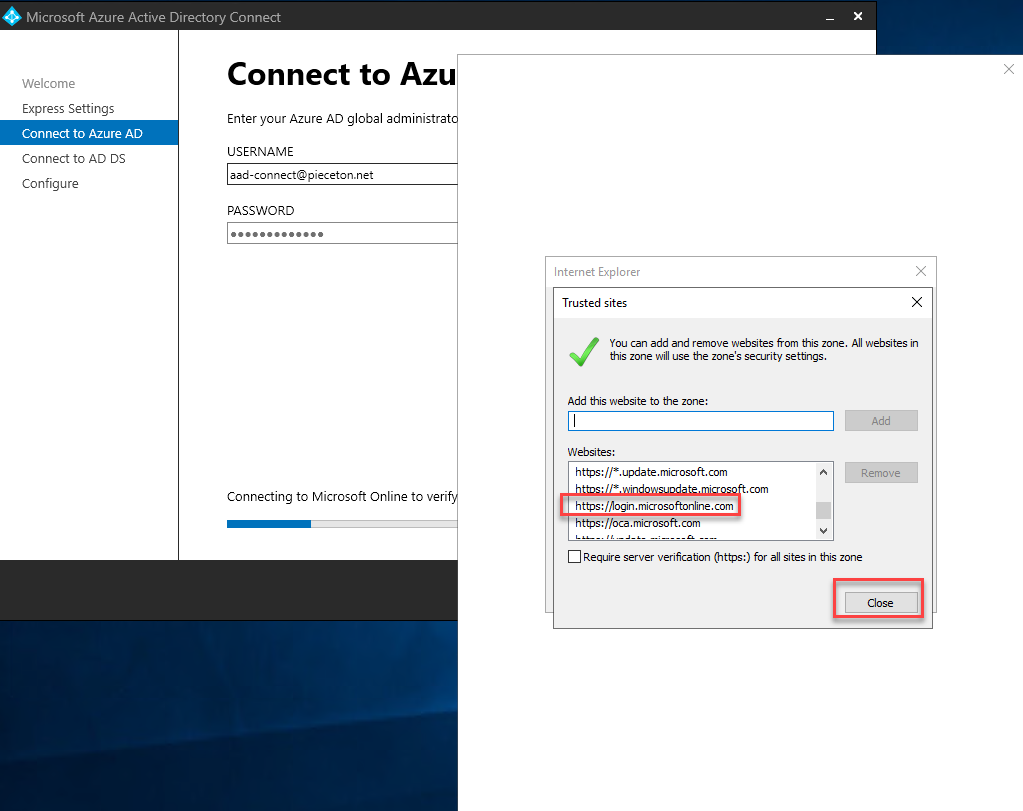Image resolution: width=1023 pixels, height=811 pixels.
Task: Click the green checkmark icon in Trusted sites
Action: coord(584,352)
